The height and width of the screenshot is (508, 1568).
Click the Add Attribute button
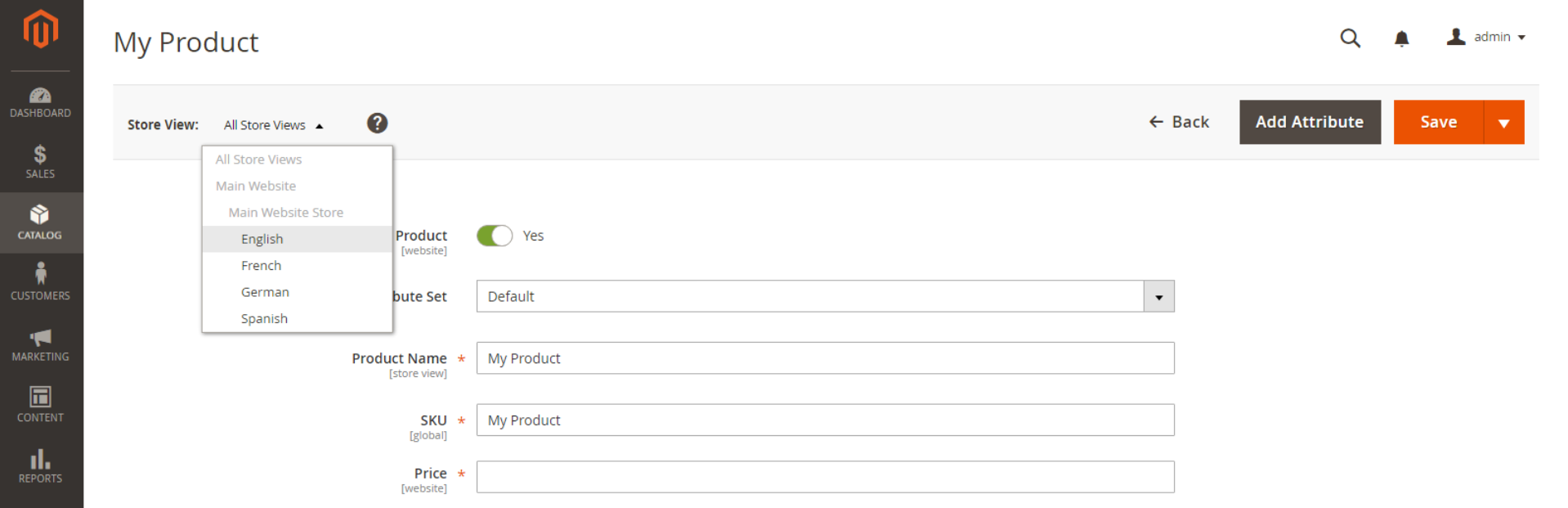[x=1309, y=123]
